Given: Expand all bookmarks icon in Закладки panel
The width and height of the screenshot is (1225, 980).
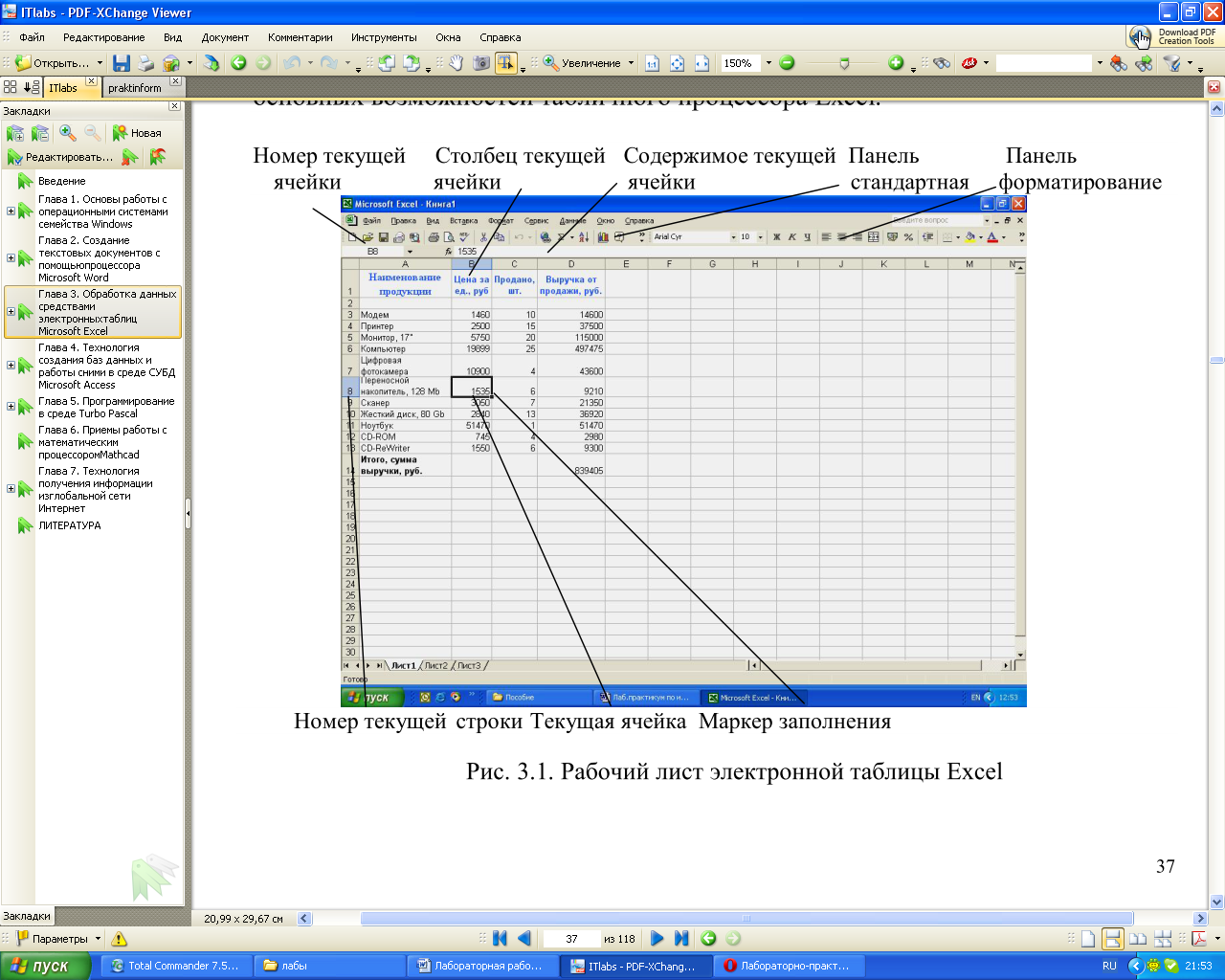Looking at the screenshot, I should pos(15,133).
